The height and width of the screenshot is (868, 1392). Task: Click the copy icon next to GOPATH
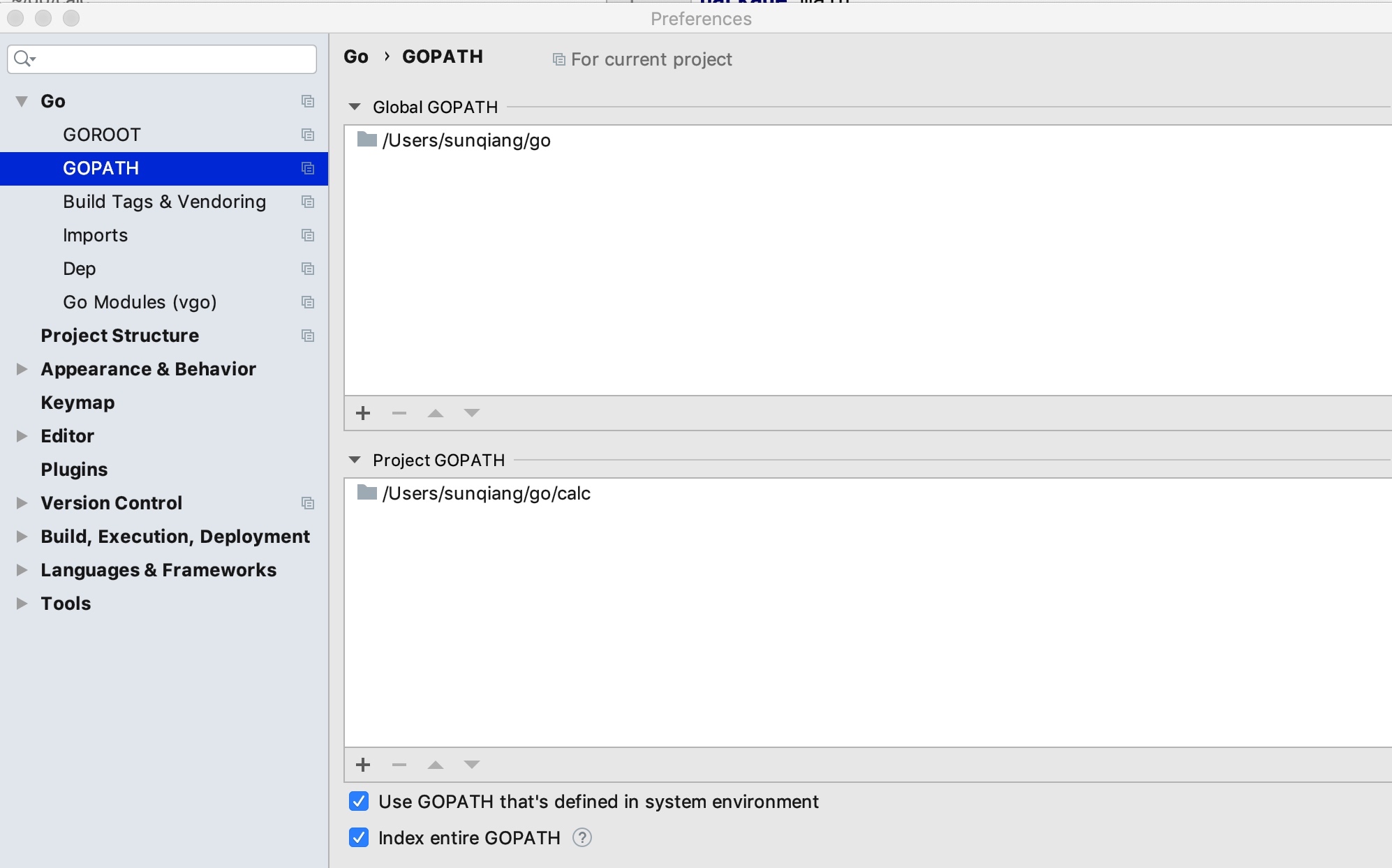307,167
